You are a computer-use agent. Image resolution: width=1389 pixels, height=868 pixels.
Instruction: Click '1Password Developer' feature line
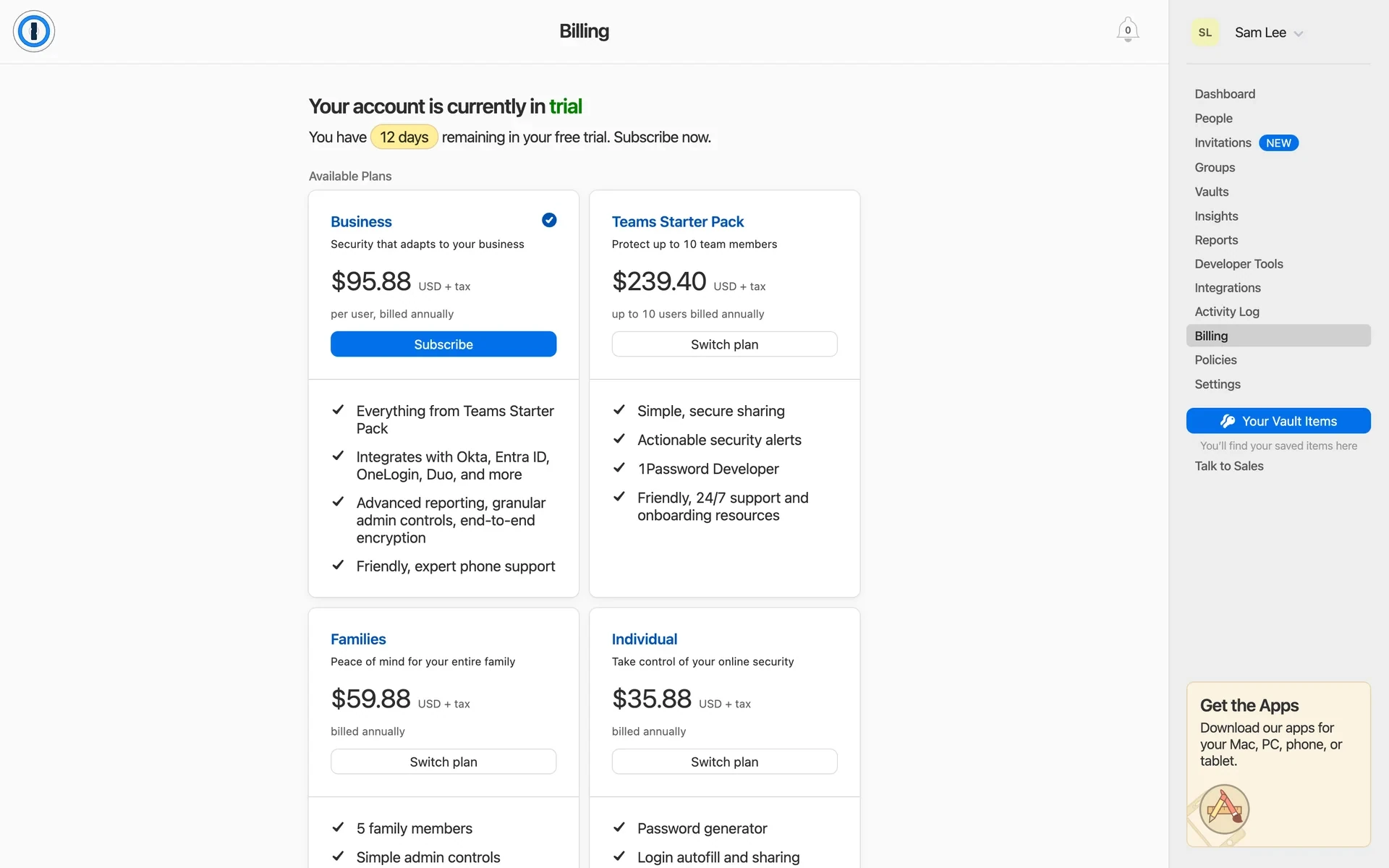708,469
